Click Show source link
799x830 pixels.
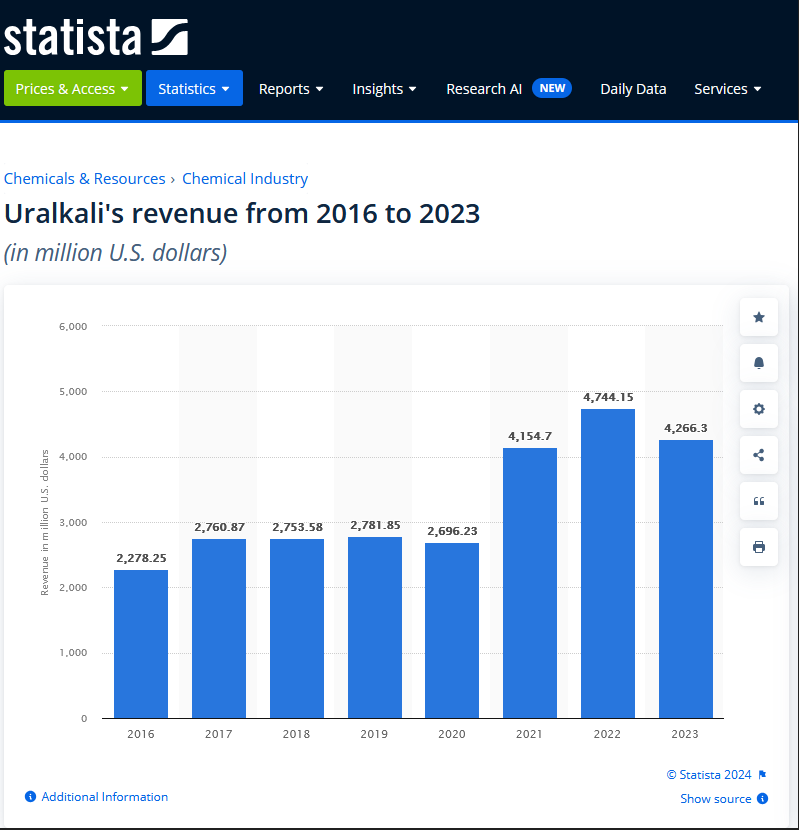pos(715,798)
